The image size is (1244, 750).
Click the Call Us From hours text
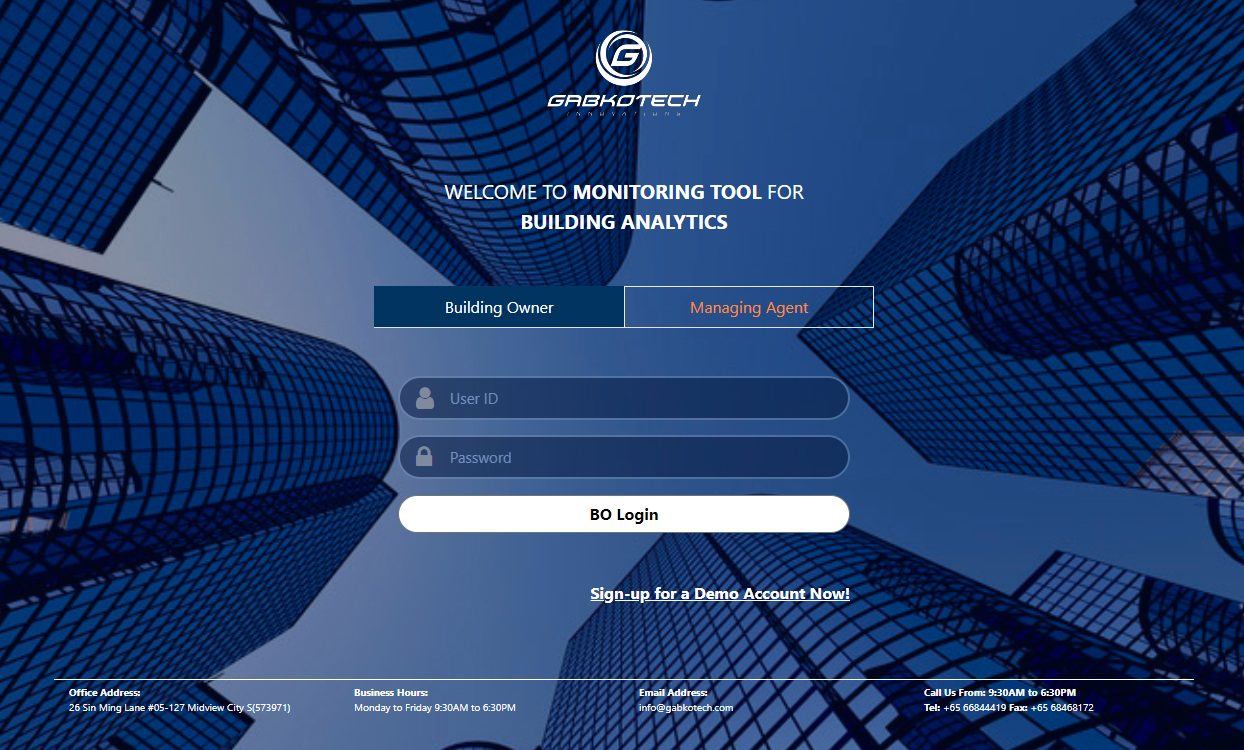998,692
